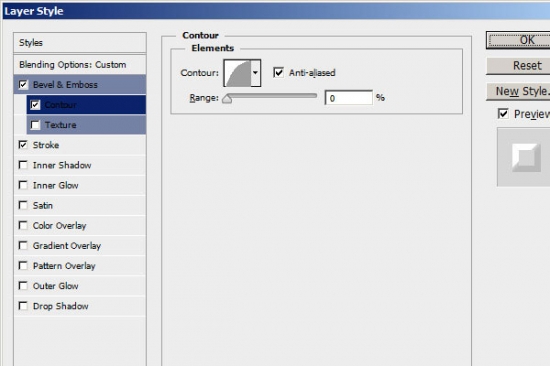Open the Contour curve thumbnail editor
The height and width of the screenshot is (366, 550).
tap(238, 73)
